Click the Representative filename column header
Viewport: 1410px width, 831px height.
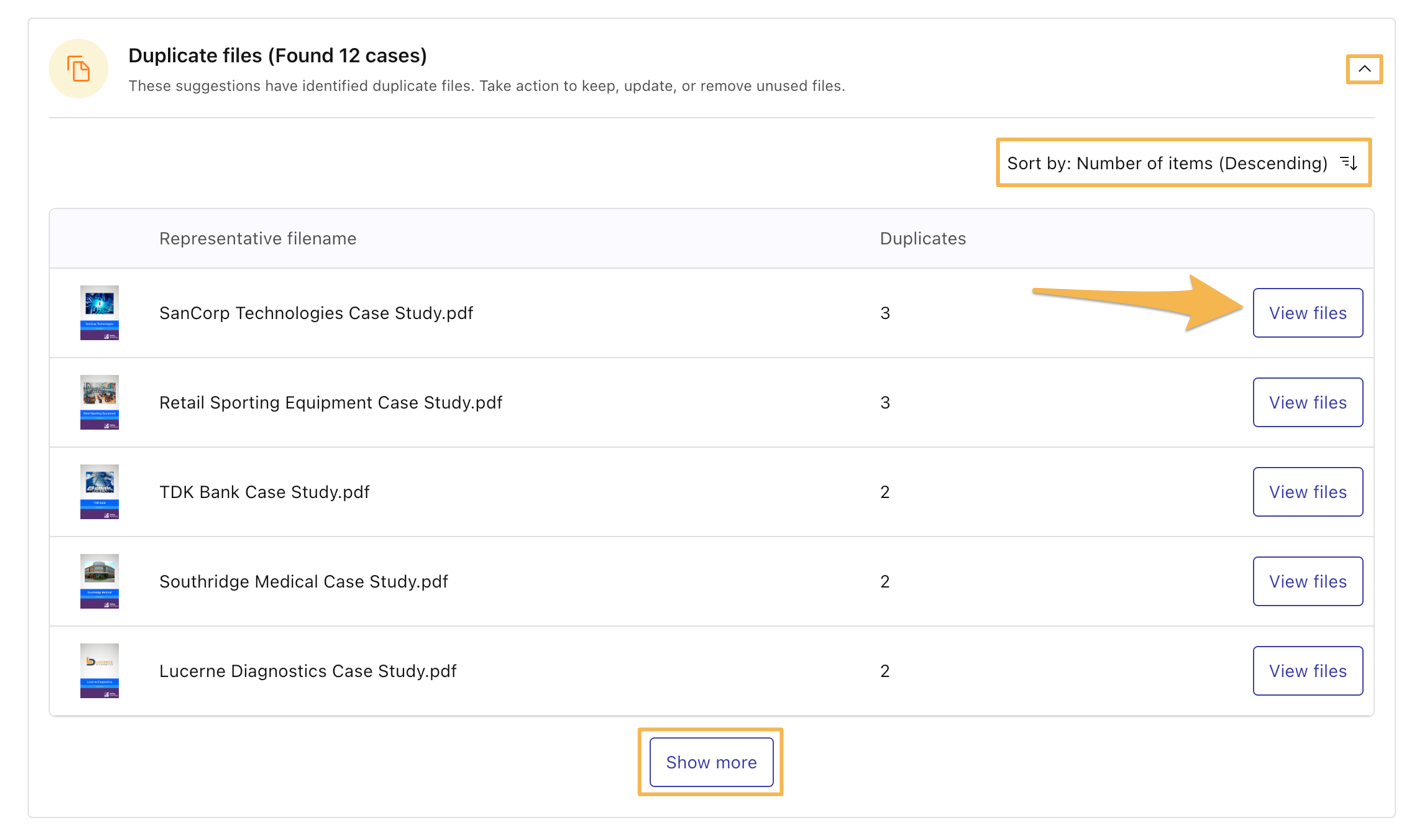point(258,239)
